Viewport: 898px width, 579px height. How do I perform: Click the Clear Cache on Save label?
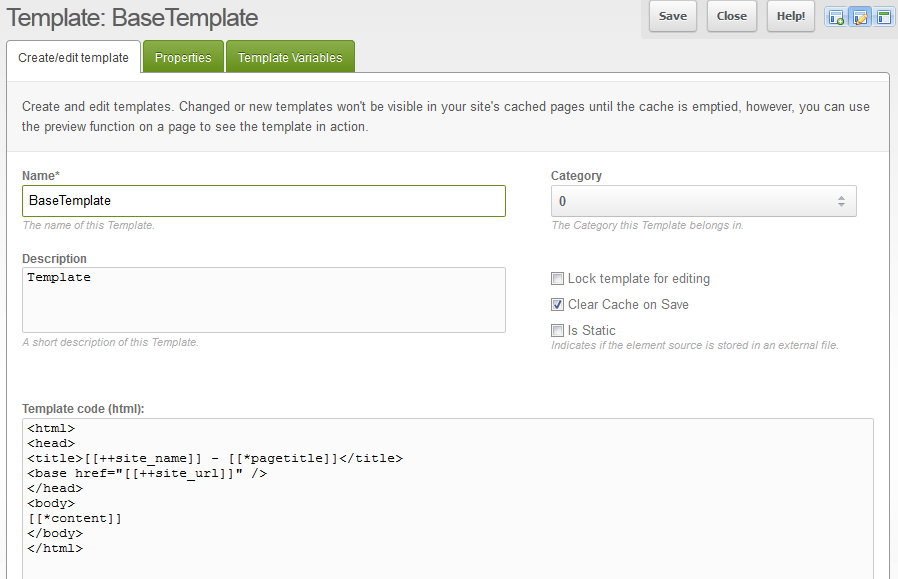[628, 305]
